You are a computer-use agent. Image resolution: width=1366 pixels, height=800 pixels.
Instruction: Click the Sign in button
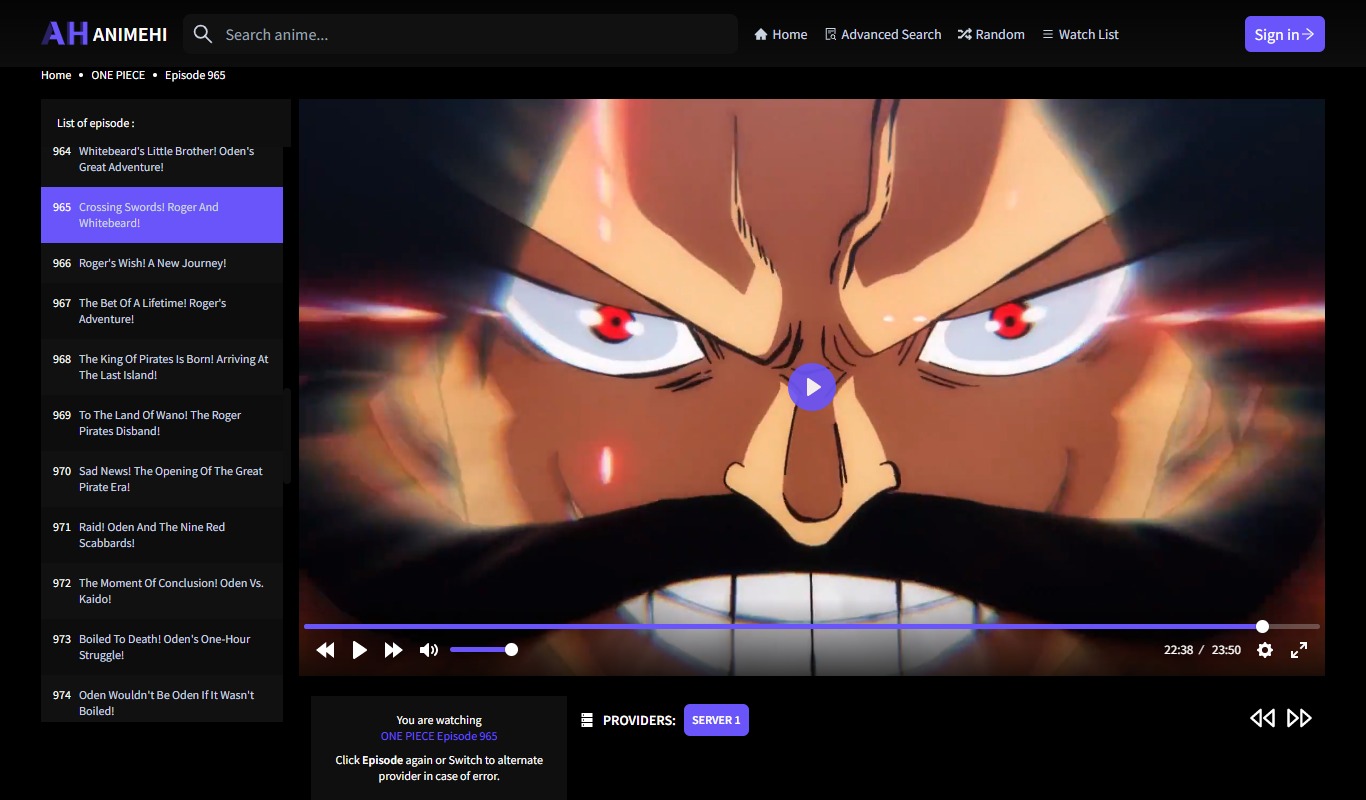(x=1284, y=34)
